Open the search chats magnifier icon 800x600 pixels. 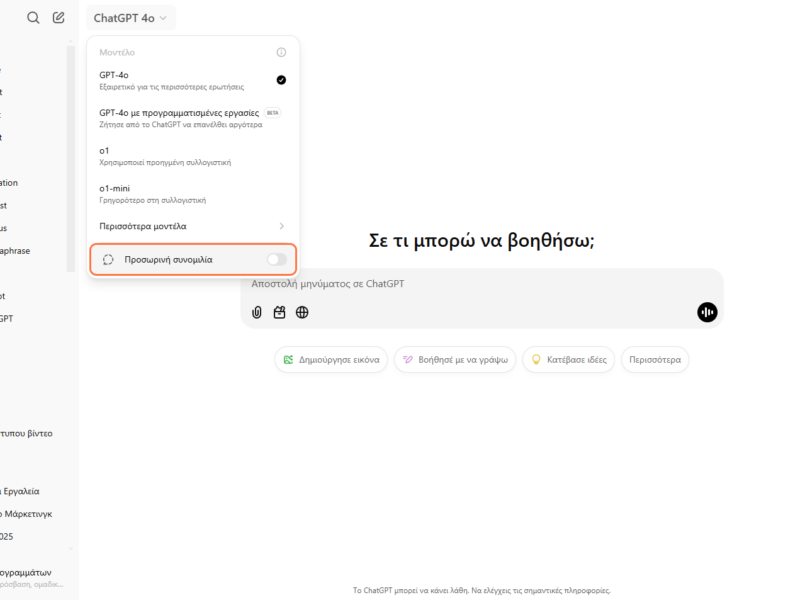(x=33, y=18)
